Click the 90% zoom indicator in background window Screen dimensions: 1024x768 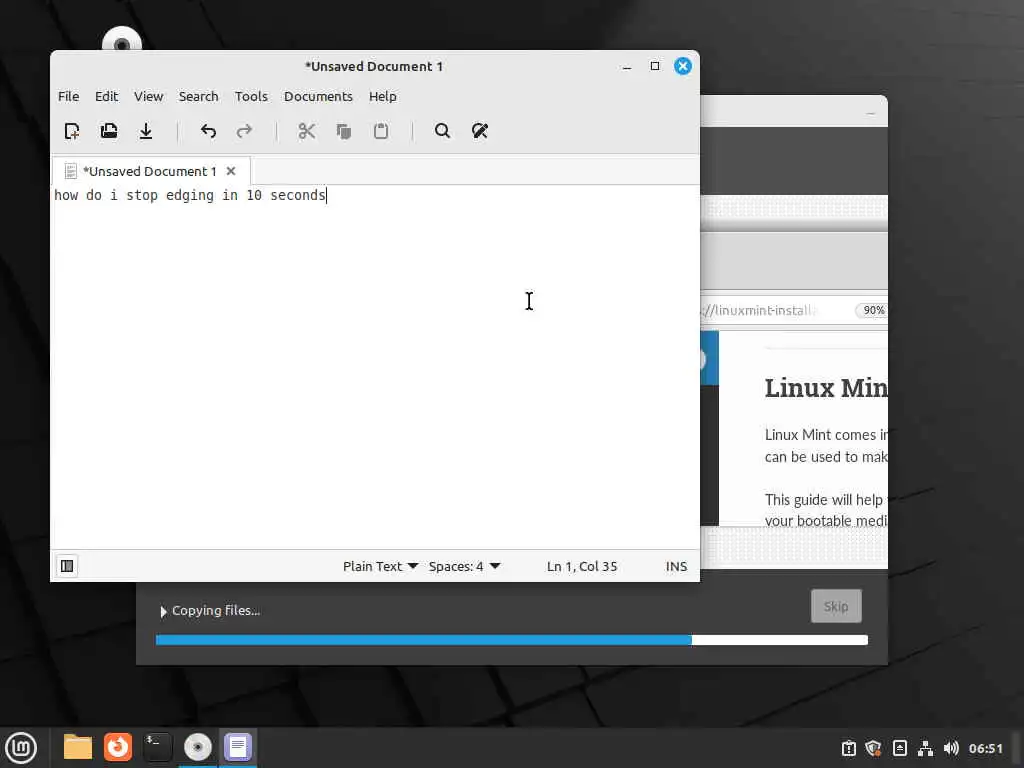[x=874, y=310]
